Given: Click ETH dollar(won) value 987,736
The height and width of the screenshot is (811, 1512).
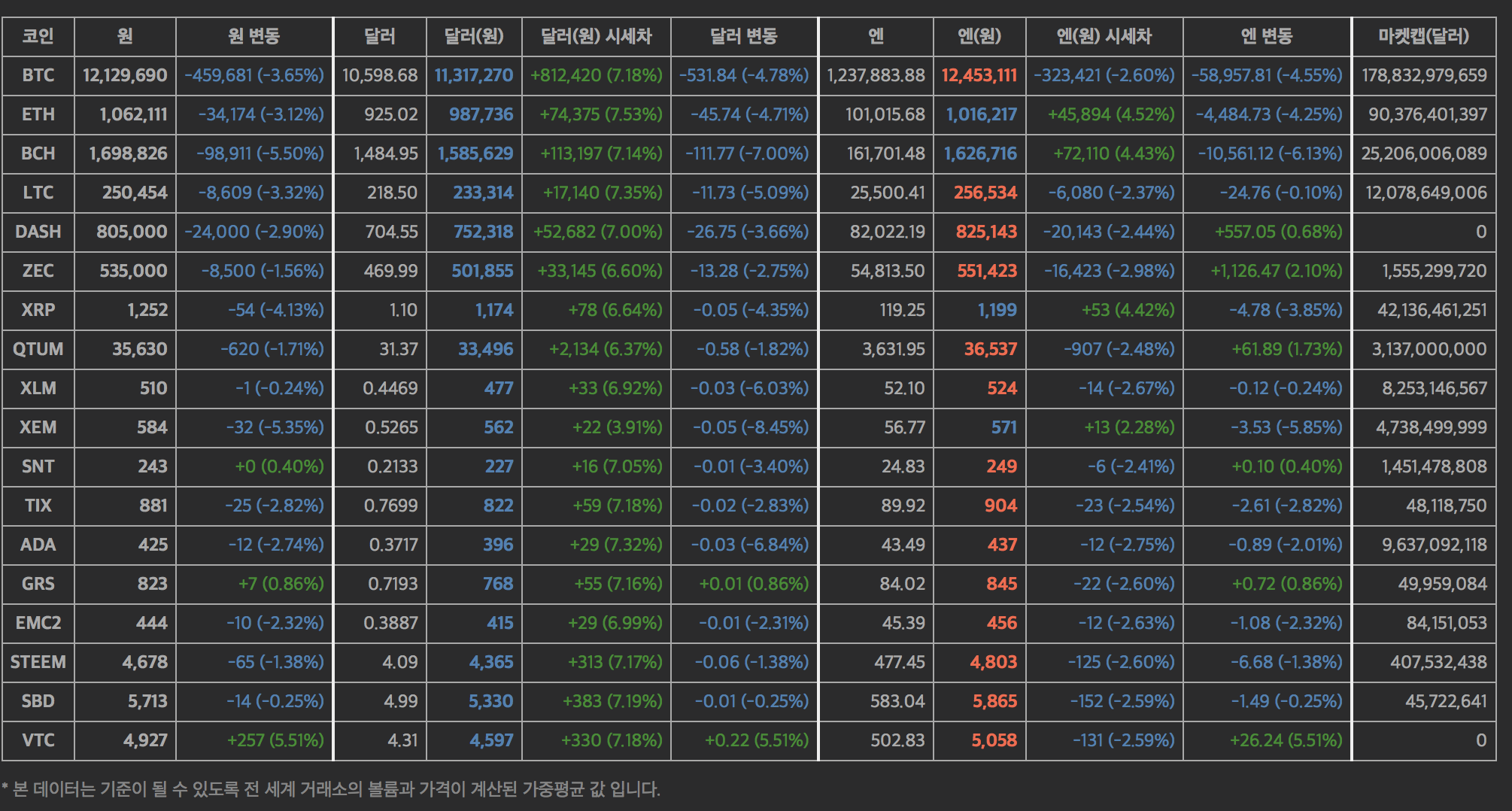Looking at the screenshot, I should click(x=481, y=114).
